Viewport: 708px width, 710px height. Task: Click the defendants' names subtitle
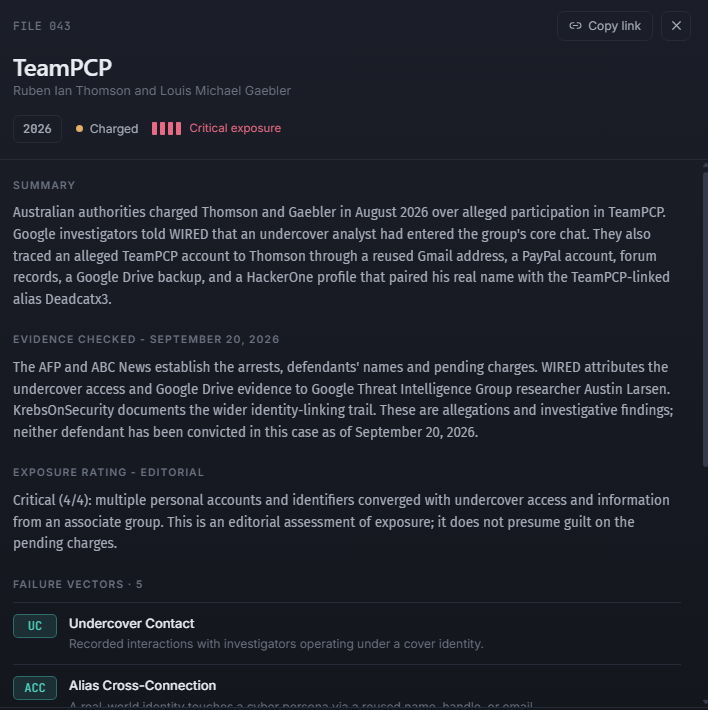pyautogui.click(x=152, y=91)
